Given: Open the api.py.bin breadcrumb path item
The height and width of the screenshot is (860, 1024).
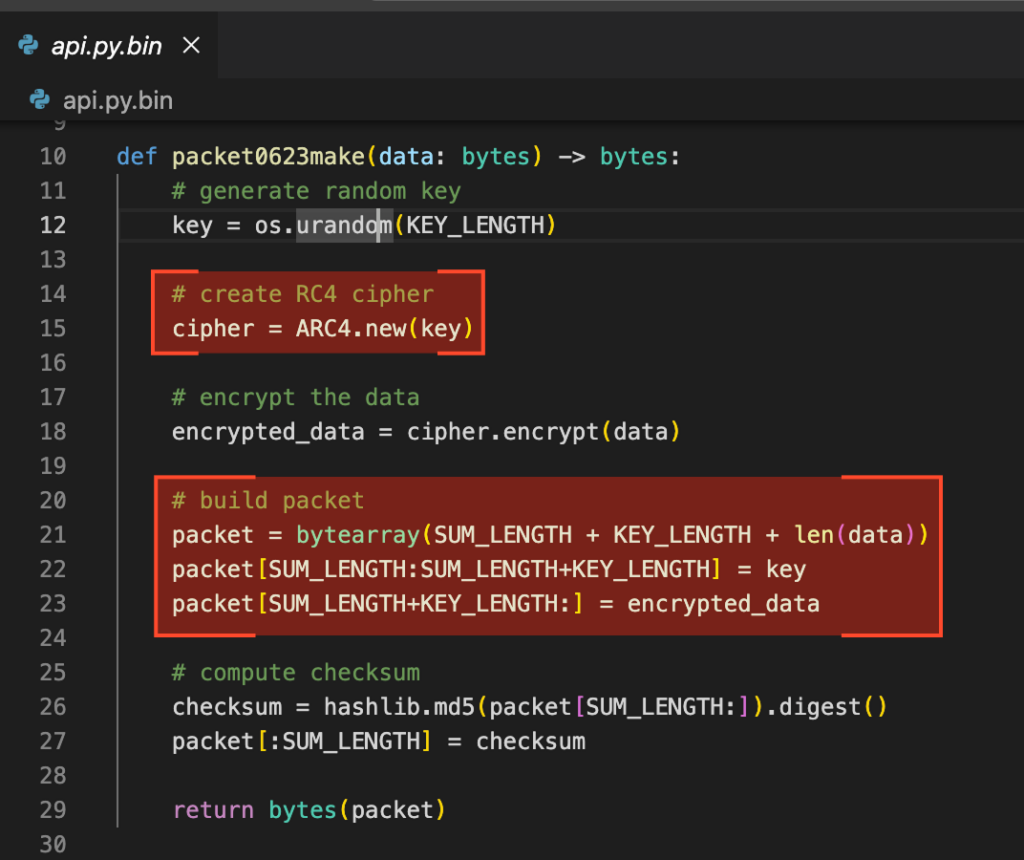Looking at the screenshot, I should pos(117,101).
